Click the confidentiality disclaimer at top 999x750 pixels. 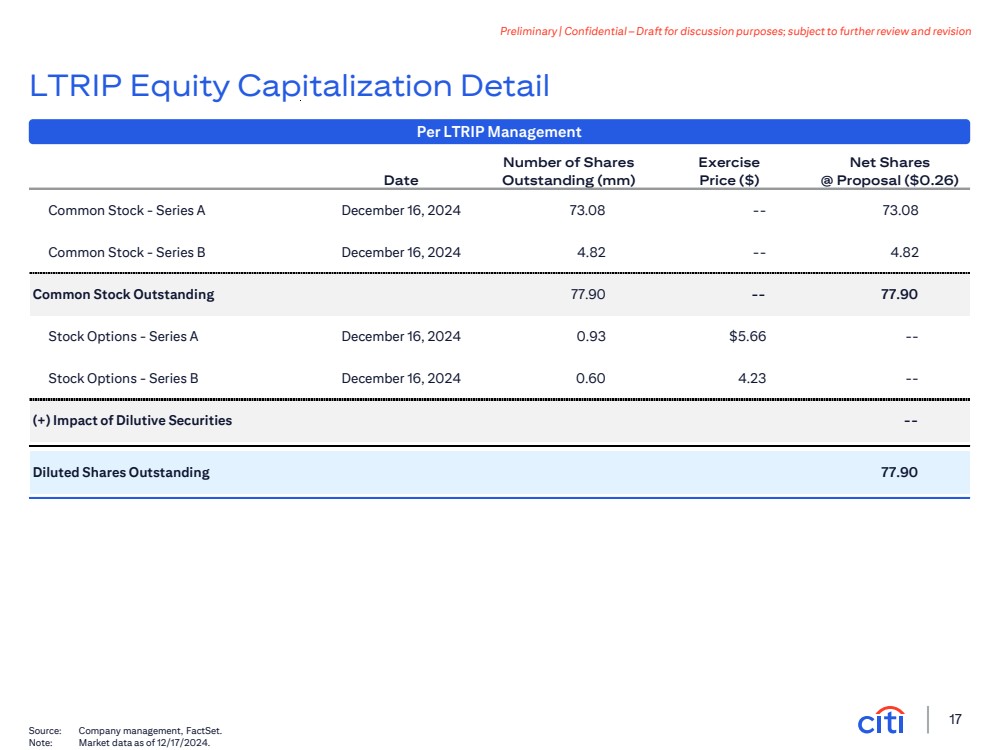pyautogui.click(x=735, y=31)
